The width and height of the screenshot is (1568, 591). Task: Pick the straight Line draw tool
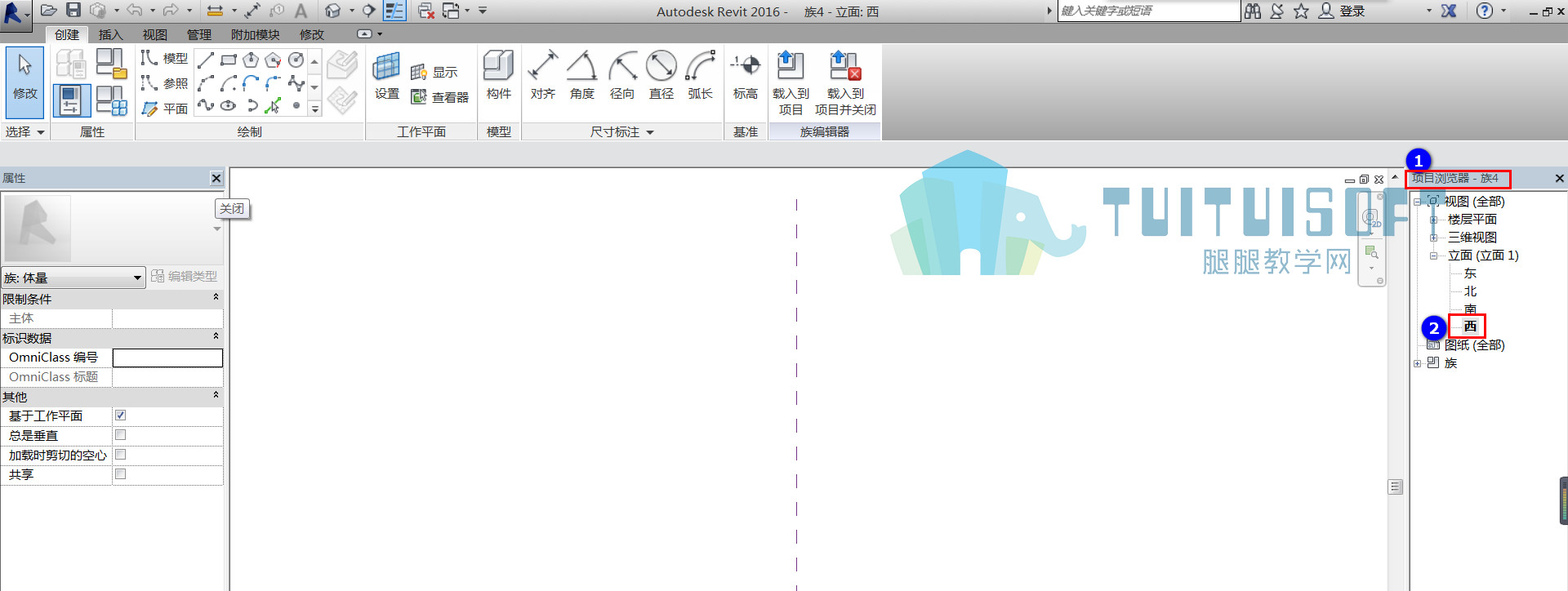[x=206, y=60]
